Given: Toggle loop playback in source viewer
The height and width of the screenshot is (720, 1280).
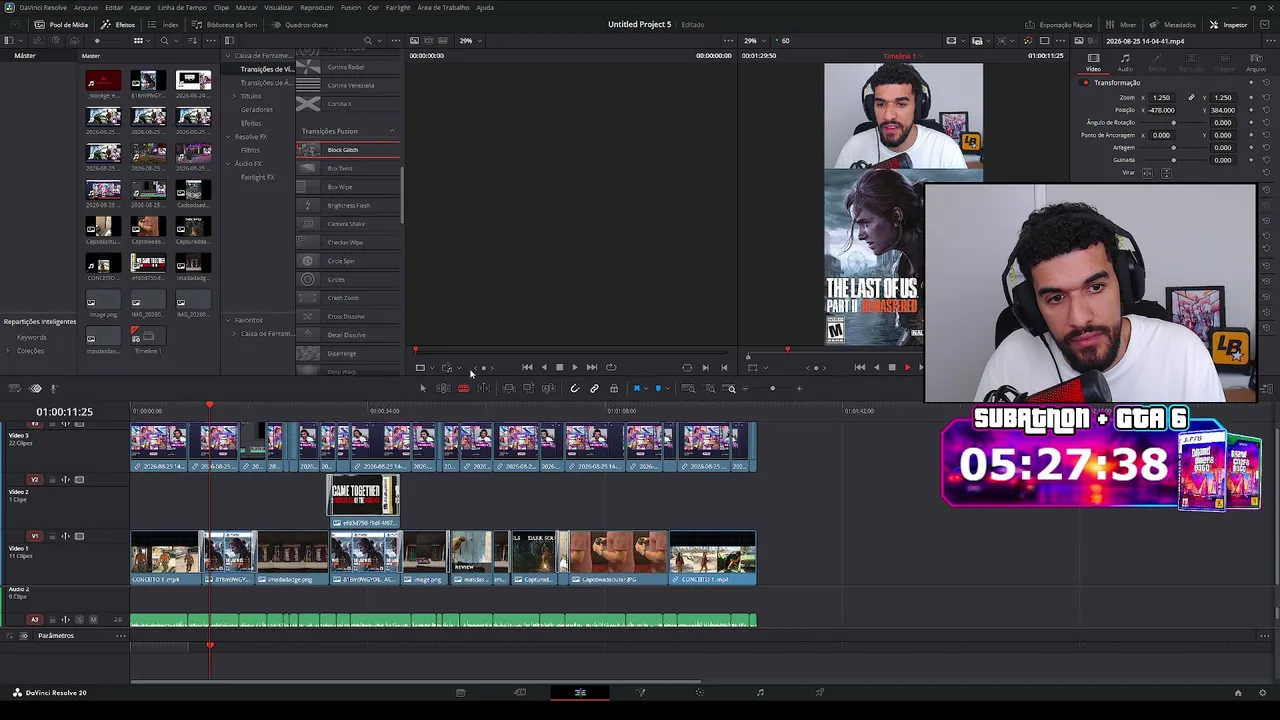Looking at the screenshot, I should [611, 367].
